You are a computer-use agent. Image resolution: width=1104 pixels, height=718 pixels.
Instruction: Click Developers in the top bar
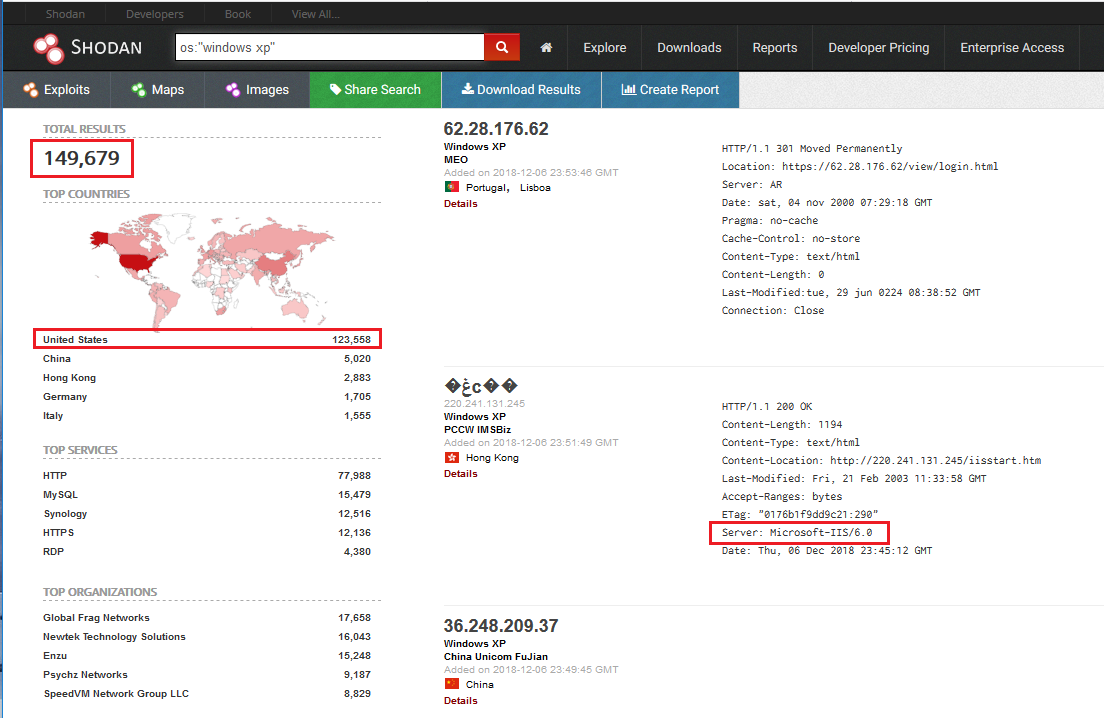tap(155, 14)
